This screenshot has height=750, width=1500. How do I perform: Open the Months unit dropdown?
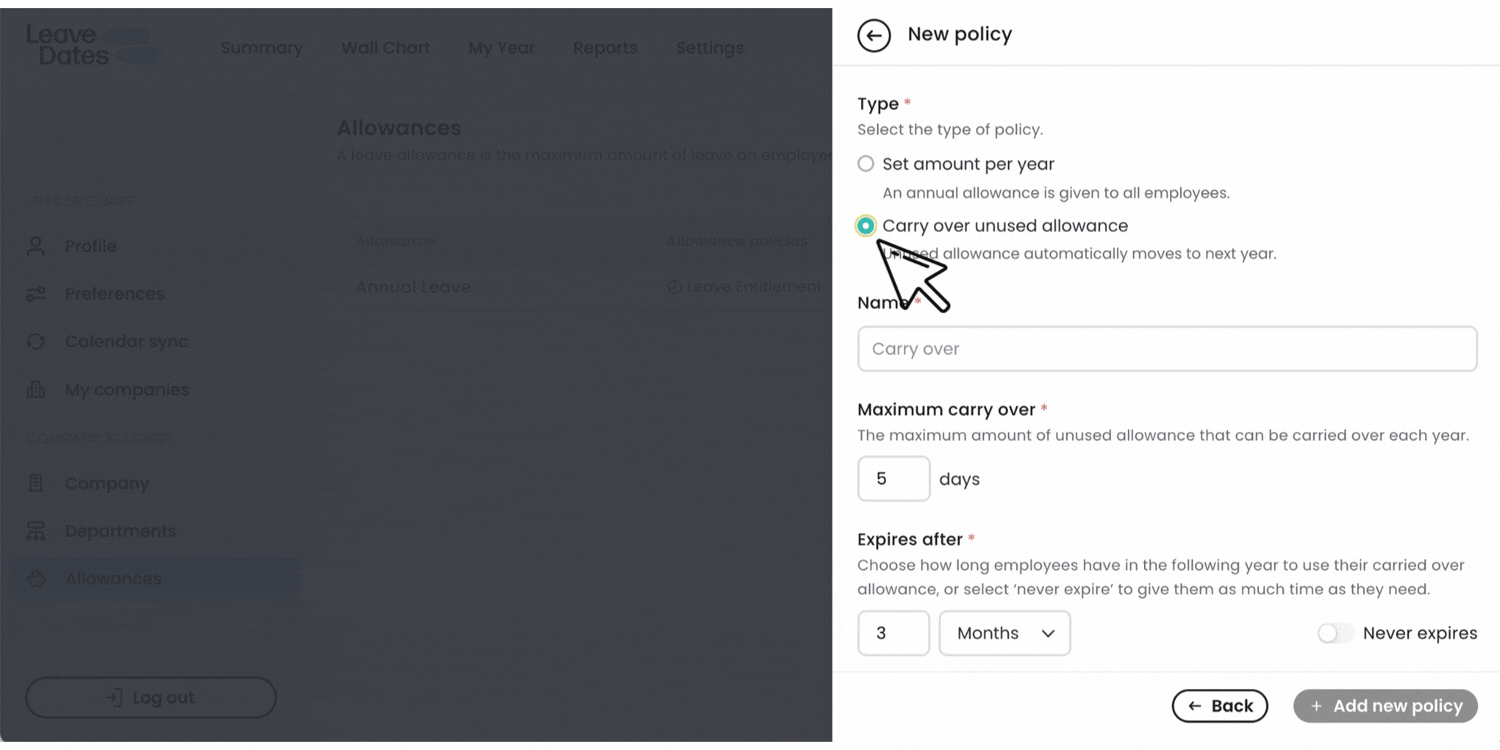[1005, 633]
